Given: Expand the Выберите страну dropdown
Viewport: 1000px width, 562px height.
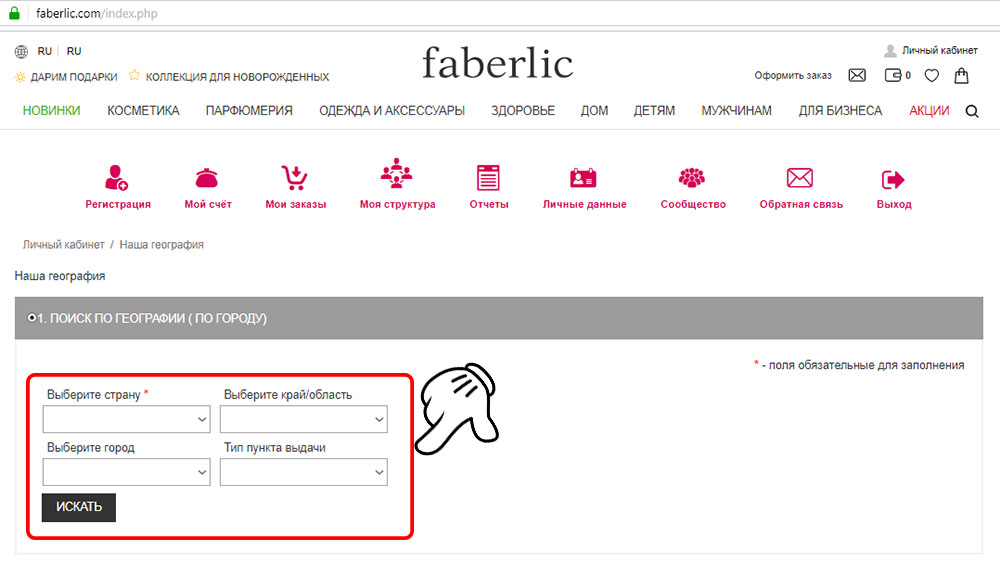Looking at the screenshot, I should [126, 420].
